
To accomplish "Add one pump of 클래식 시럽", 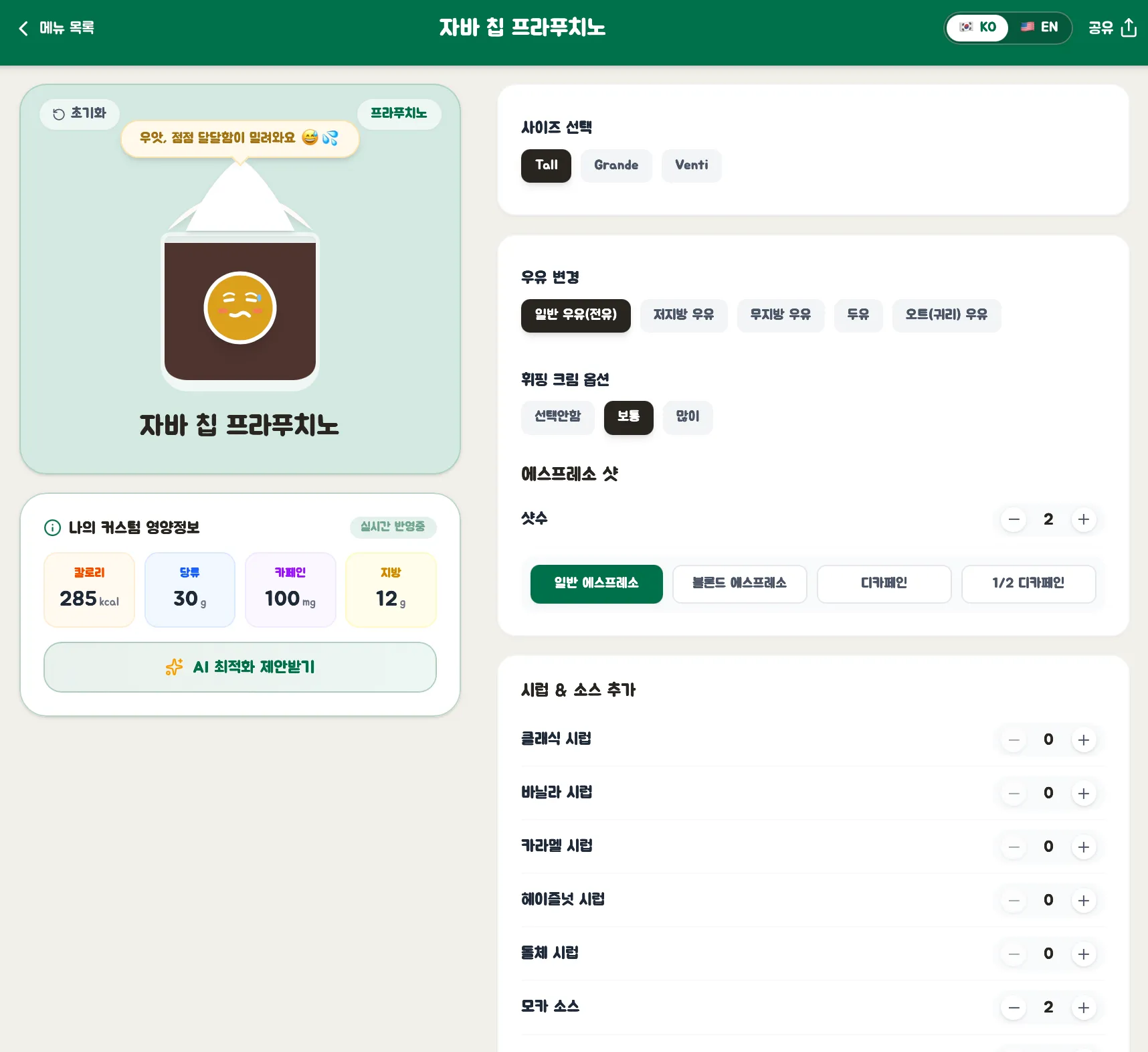I will click(x=1084, y=740).
